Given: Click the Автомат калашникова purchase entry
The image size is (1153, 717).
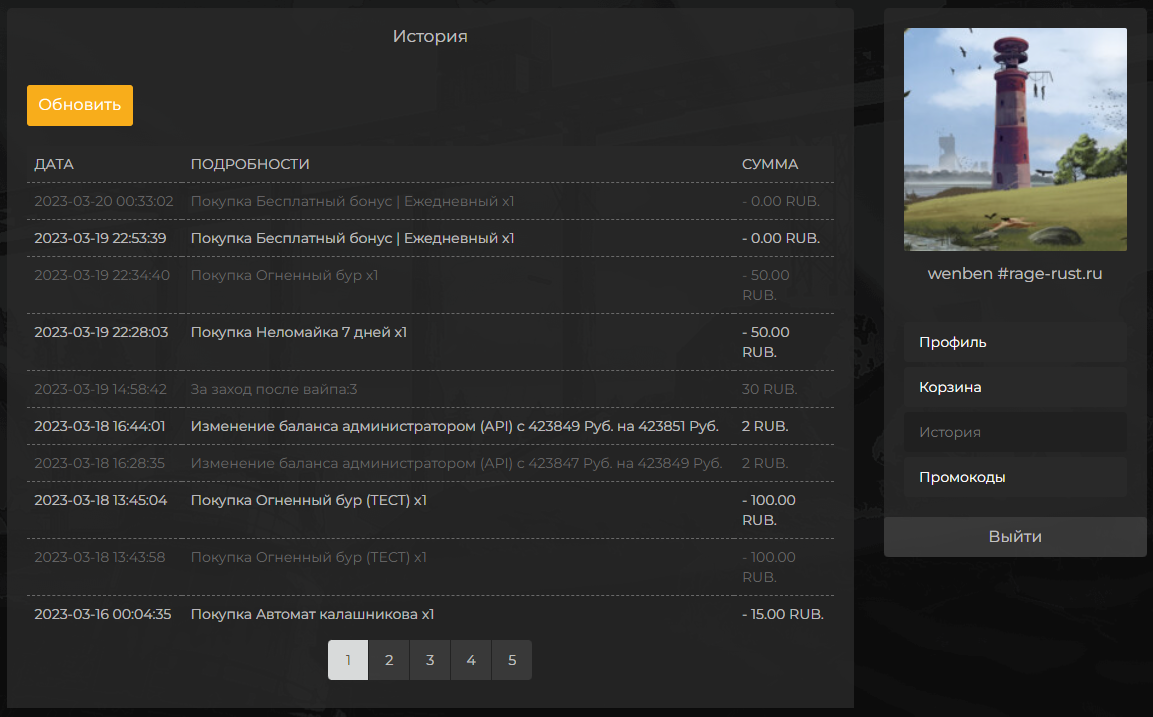Looking at the screenshot, I should [x=312, y=614].
